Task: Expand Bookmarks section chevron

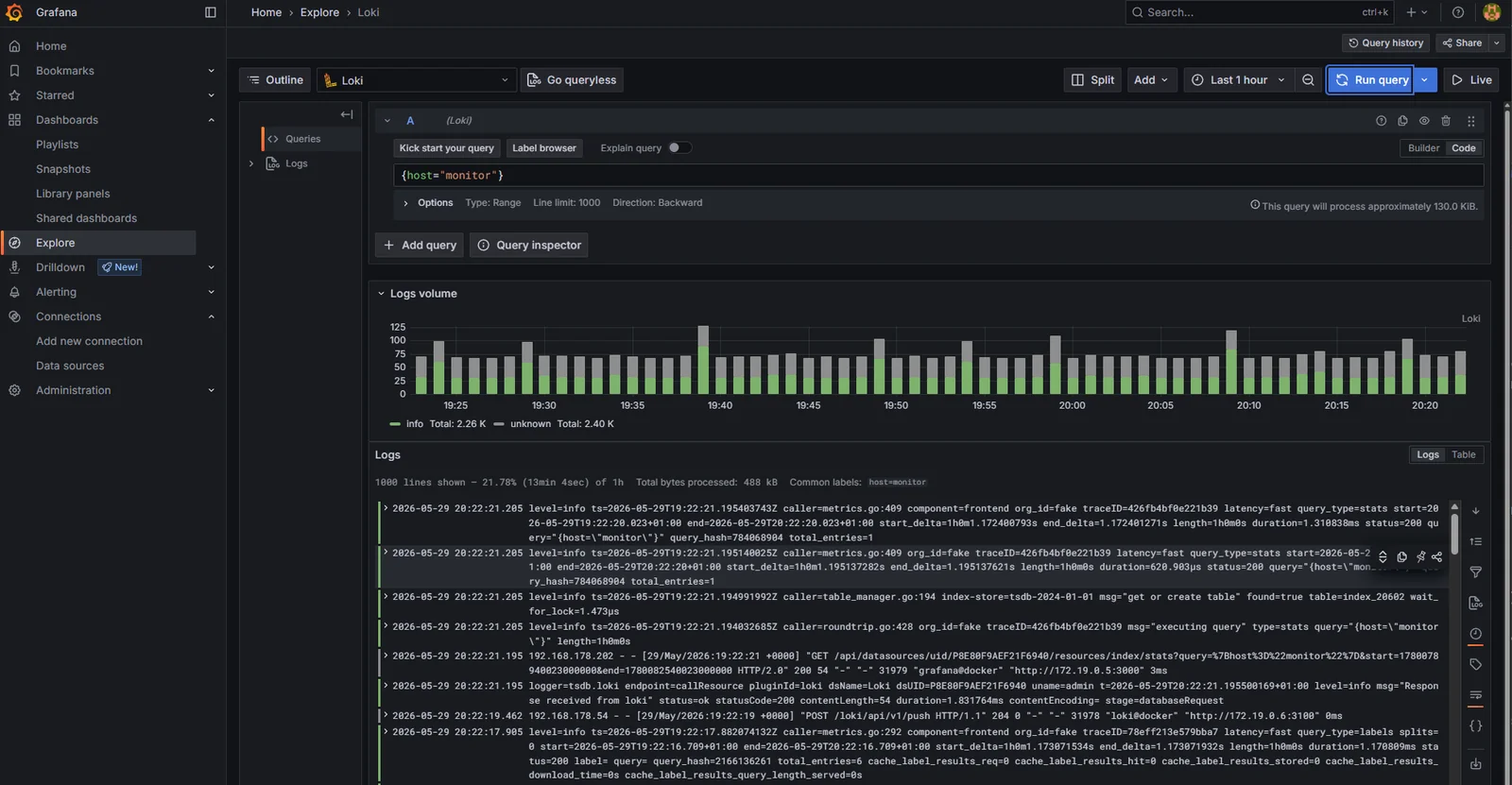Action: tap(211, 71)
